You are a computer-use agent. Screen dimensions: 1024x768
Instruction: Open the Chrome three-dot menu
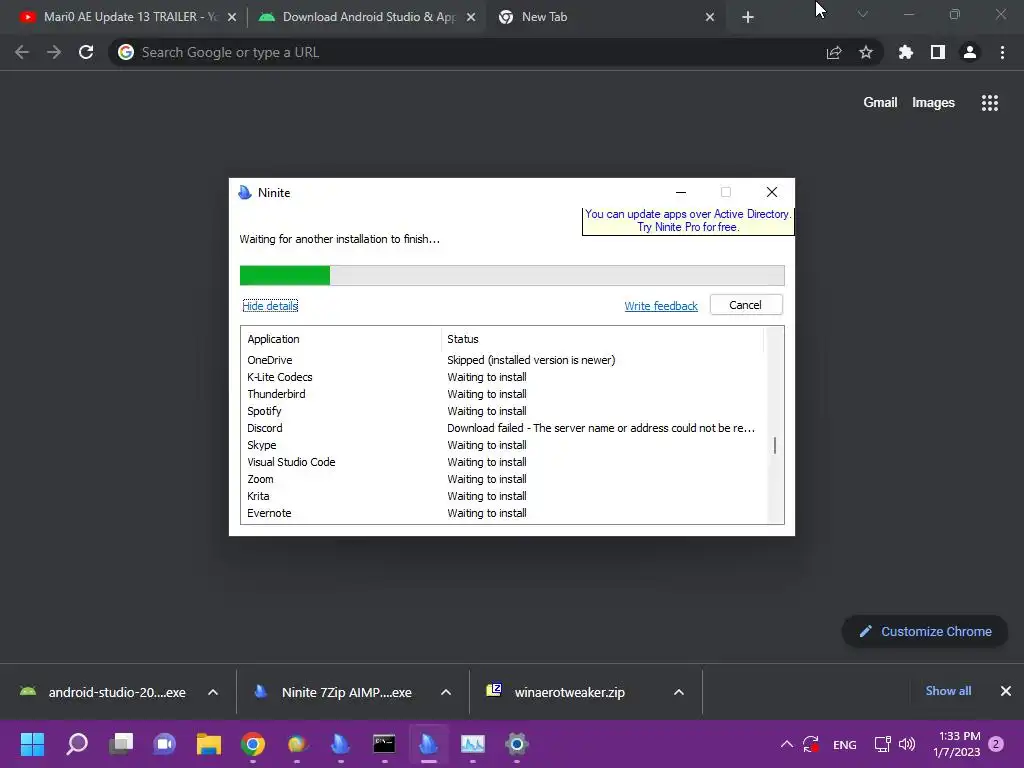(x=1002, y=52)
